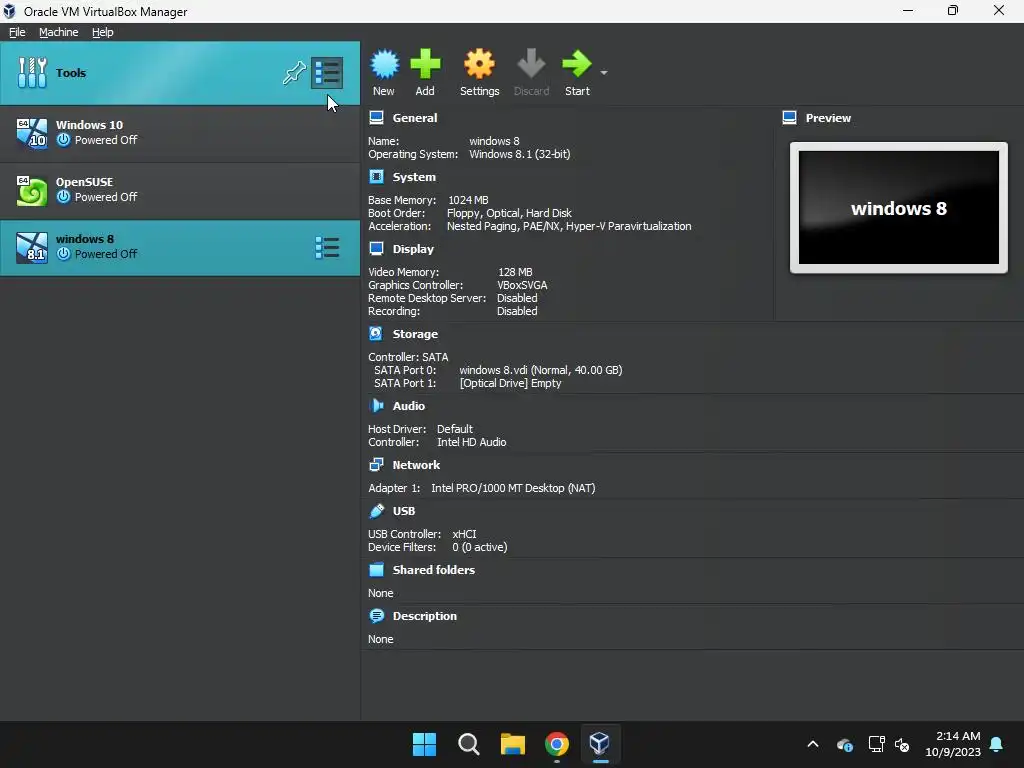Click the Tools wrench icon
The image size is (1024, 768).
[x=32, y=72]
